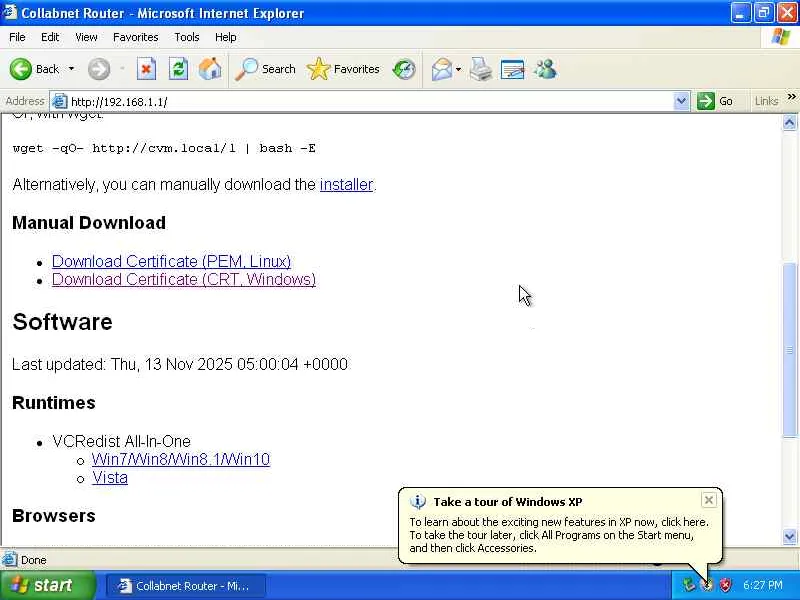Open the Start menu
The image size is (800, 600).
47,585
